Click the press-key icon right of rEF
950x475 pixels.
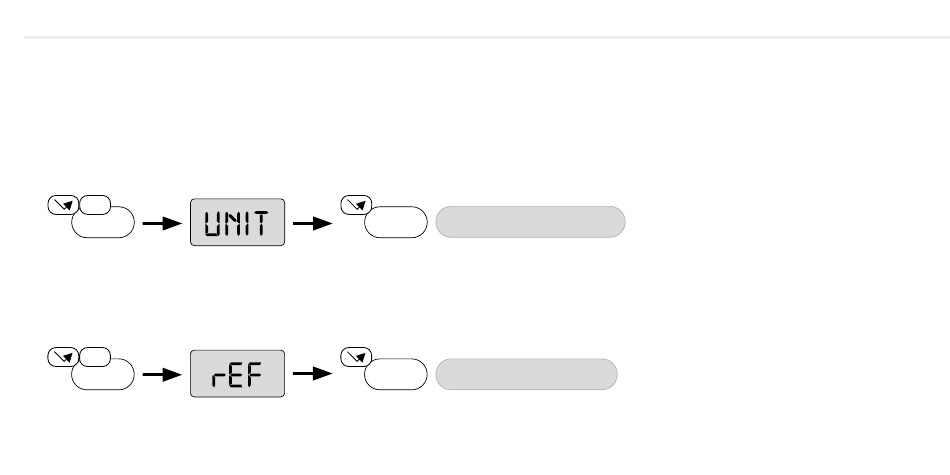(356, 357)
